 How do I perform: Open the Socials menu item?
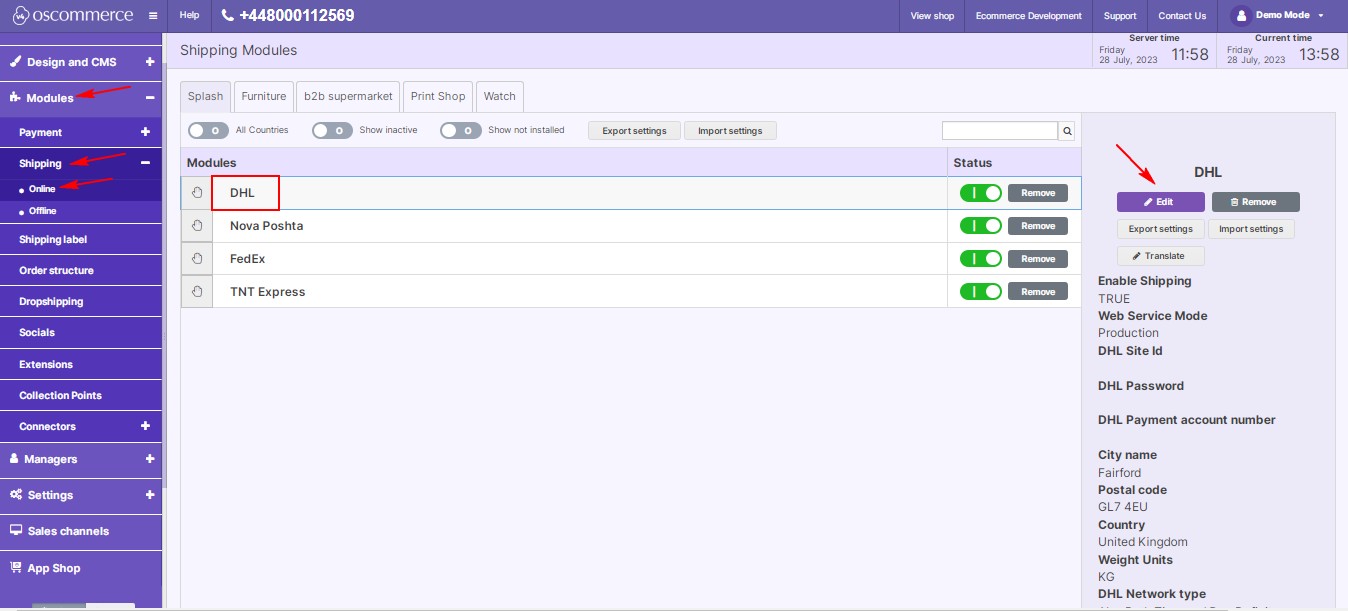pyautogui.click(x=81, y=332)
